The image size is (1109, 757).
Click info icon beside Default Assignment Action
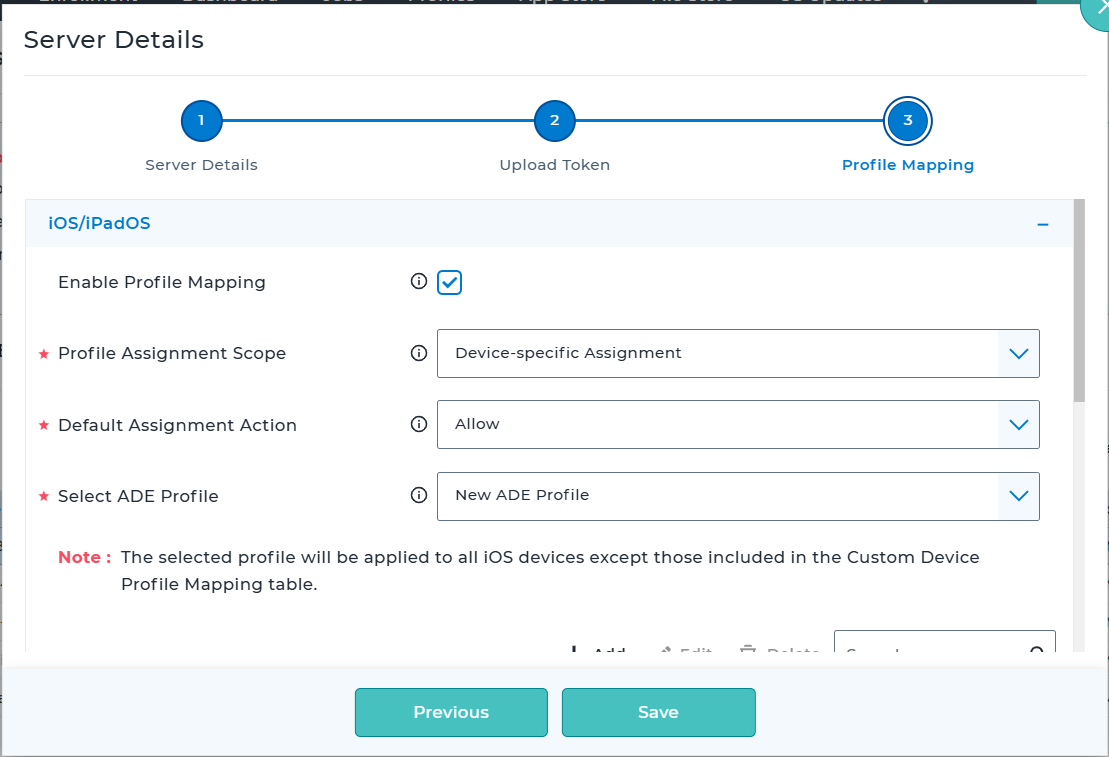[419, 424]
